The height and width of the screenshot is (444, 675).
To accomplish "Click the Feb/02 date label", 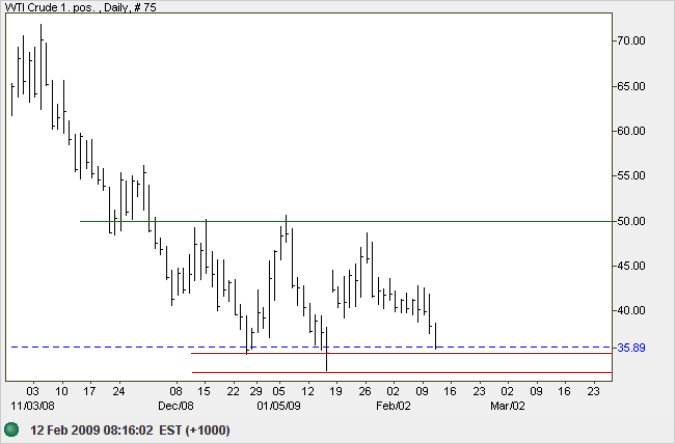I will point(393,406).
